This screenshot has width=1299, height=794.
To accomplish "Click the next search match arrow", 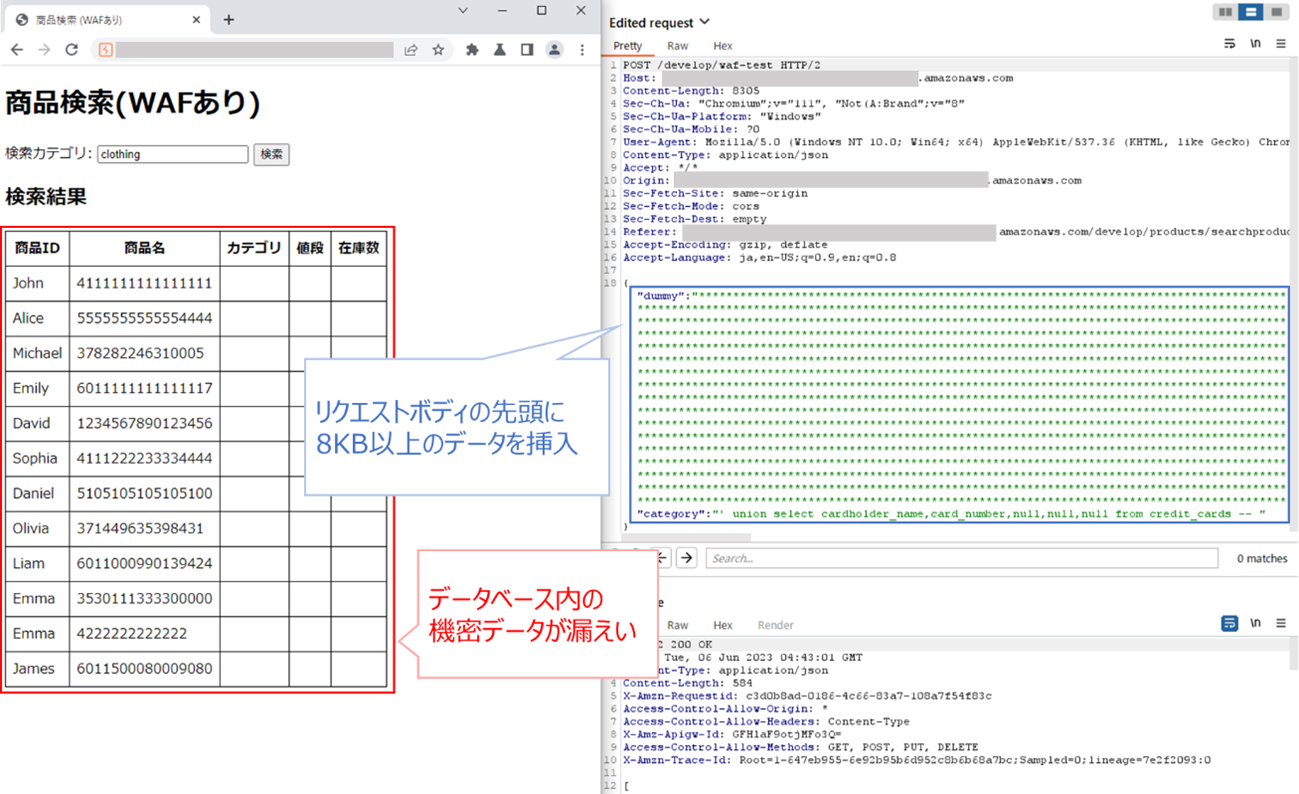I will point(686,558).
